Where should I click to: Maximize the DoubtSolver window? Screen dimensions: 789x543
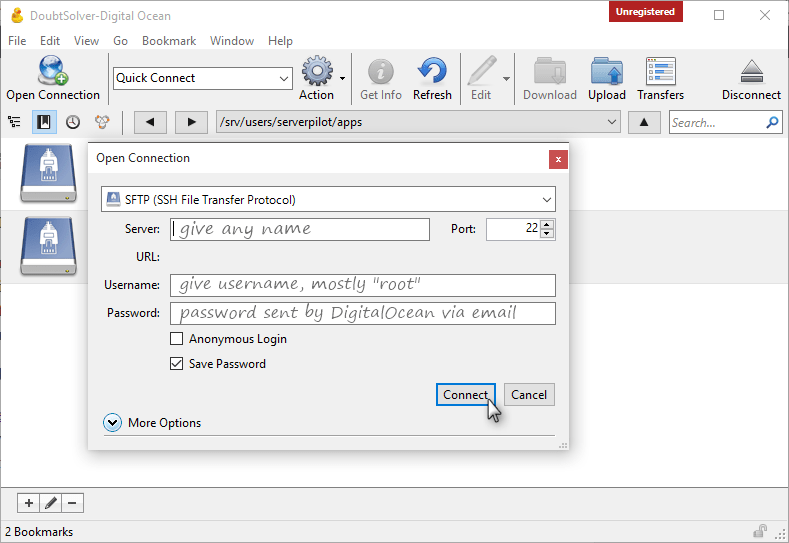click(x=719, y=15)
